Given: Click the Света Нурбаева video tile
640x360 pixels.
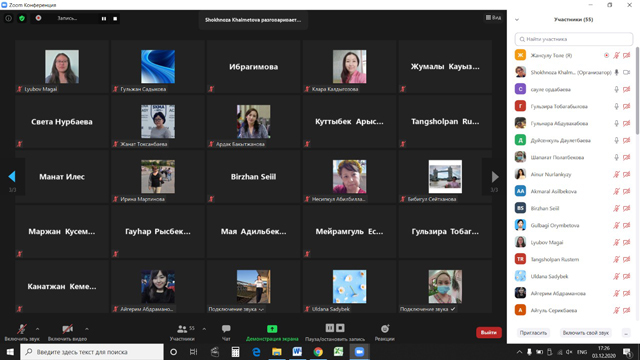Looking at the screenshot, I should [62, 122].
